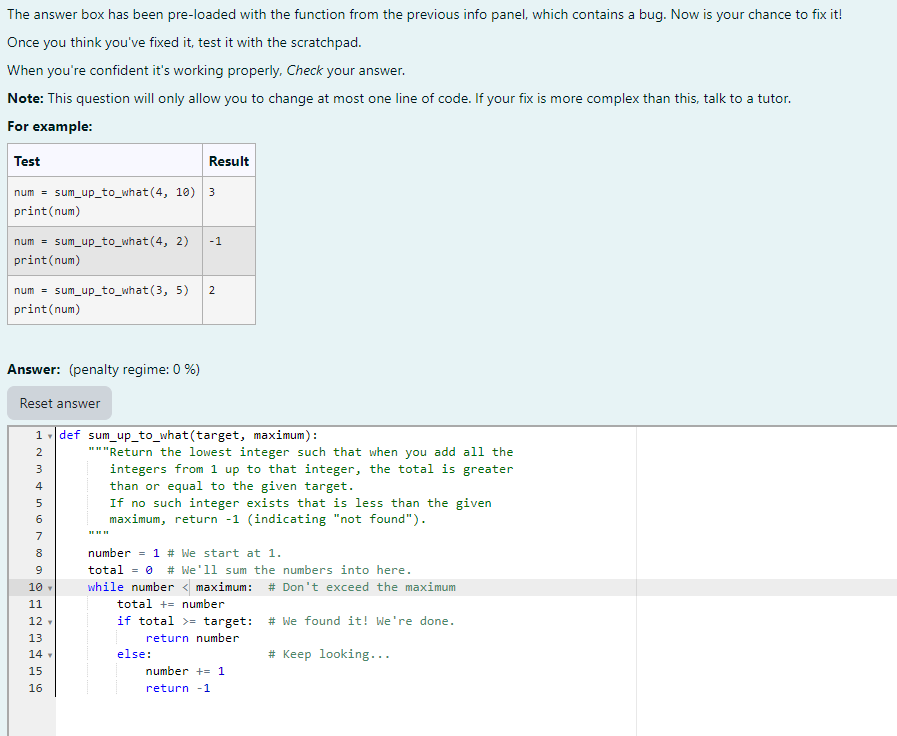Click line number 8 in the gutter
This screenshot has width=897, height=736.
pyautogui.click(x=39, y=553)
